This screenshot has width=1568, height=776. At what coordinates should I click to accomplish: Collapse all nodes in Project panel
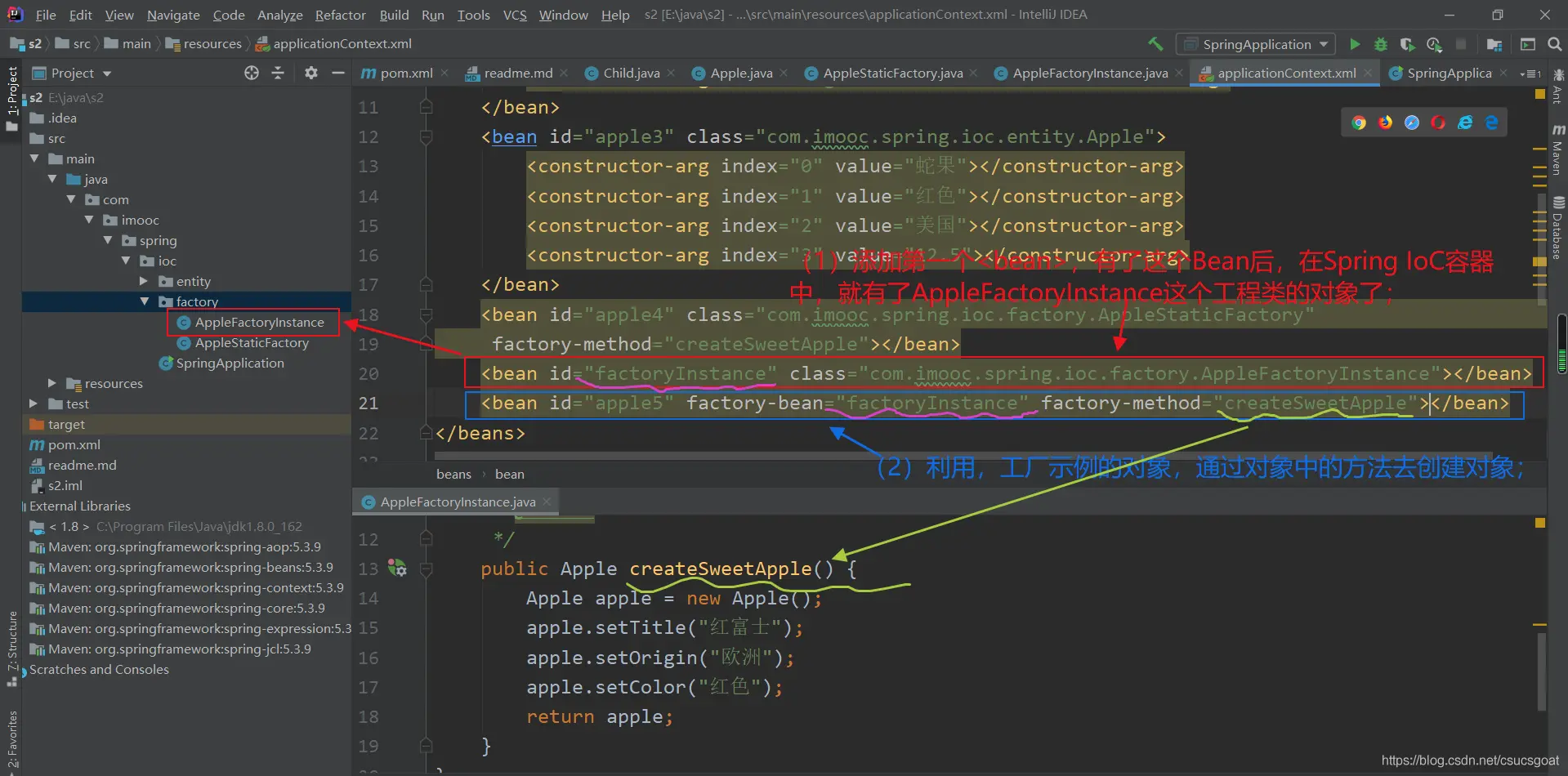[x=278, y=74]
